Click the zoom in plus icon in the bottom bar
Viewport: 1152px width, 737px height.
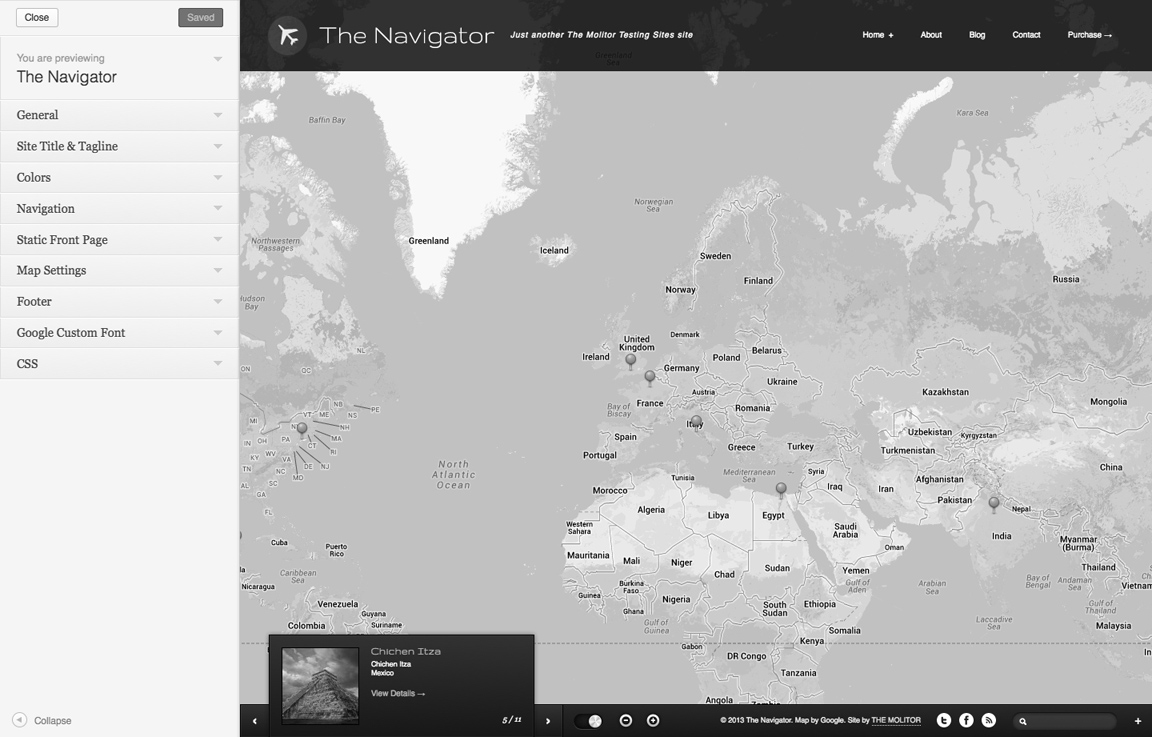click(653, 720)
